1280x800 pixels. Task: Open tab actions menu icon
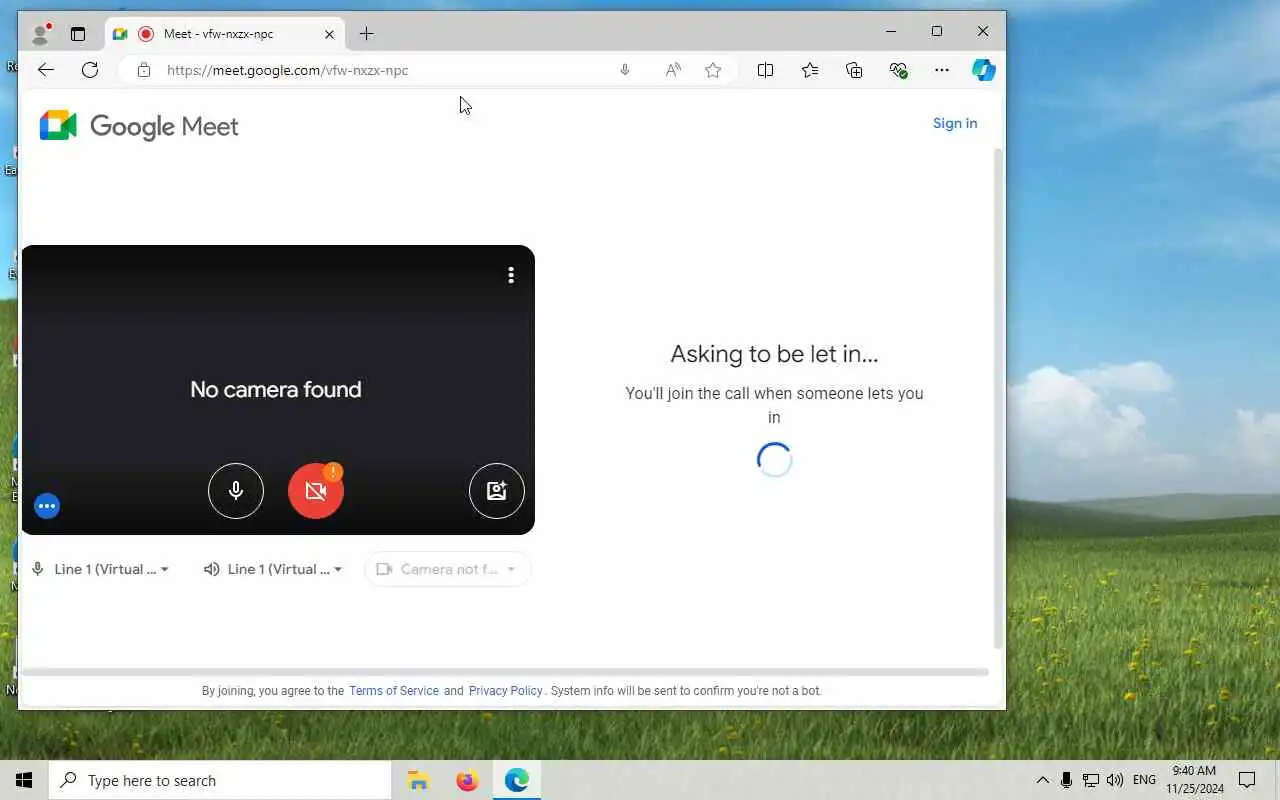click(78, 34)
